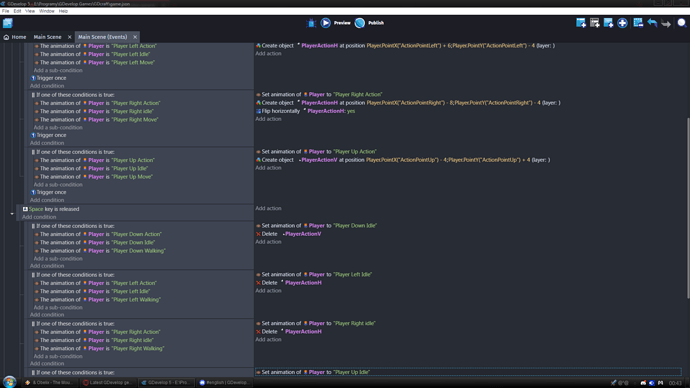This screenshot has height=388, width=690.
Task: Add sub-condition under Player Up Move
Action: click(x=58, y=184)
